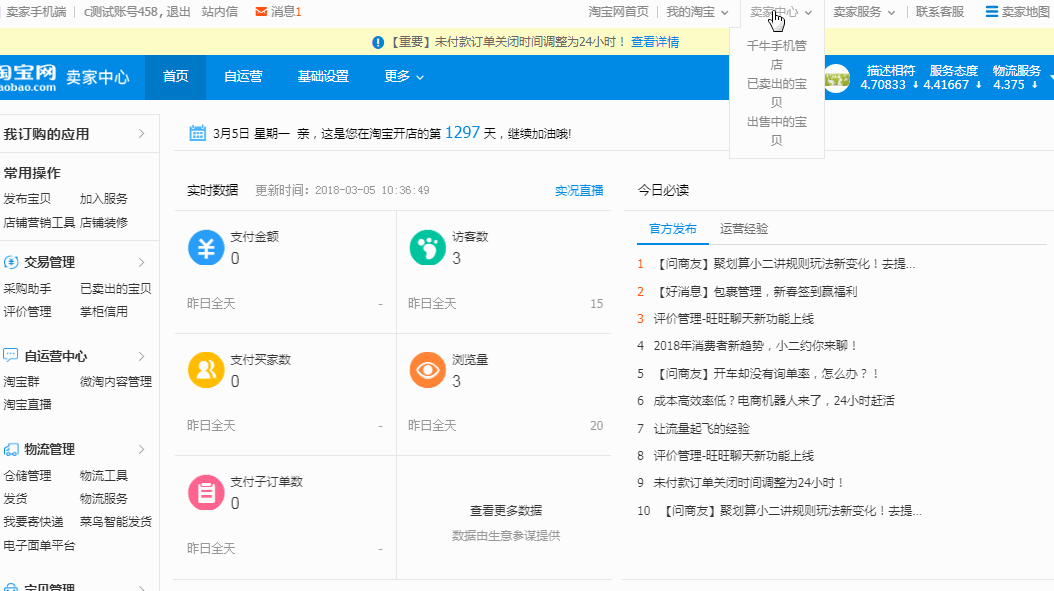Open 查看更多数据 link

[x=506, y=510]
